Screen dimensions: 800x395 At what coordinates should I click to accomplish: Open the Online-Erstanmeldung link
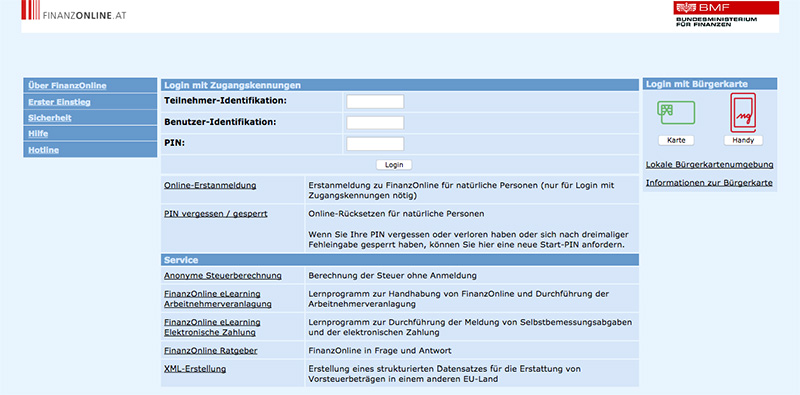210,185
